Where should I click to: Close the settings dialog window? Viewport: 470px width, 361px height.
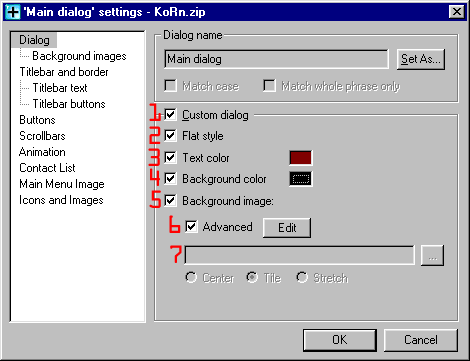[457, 12]
